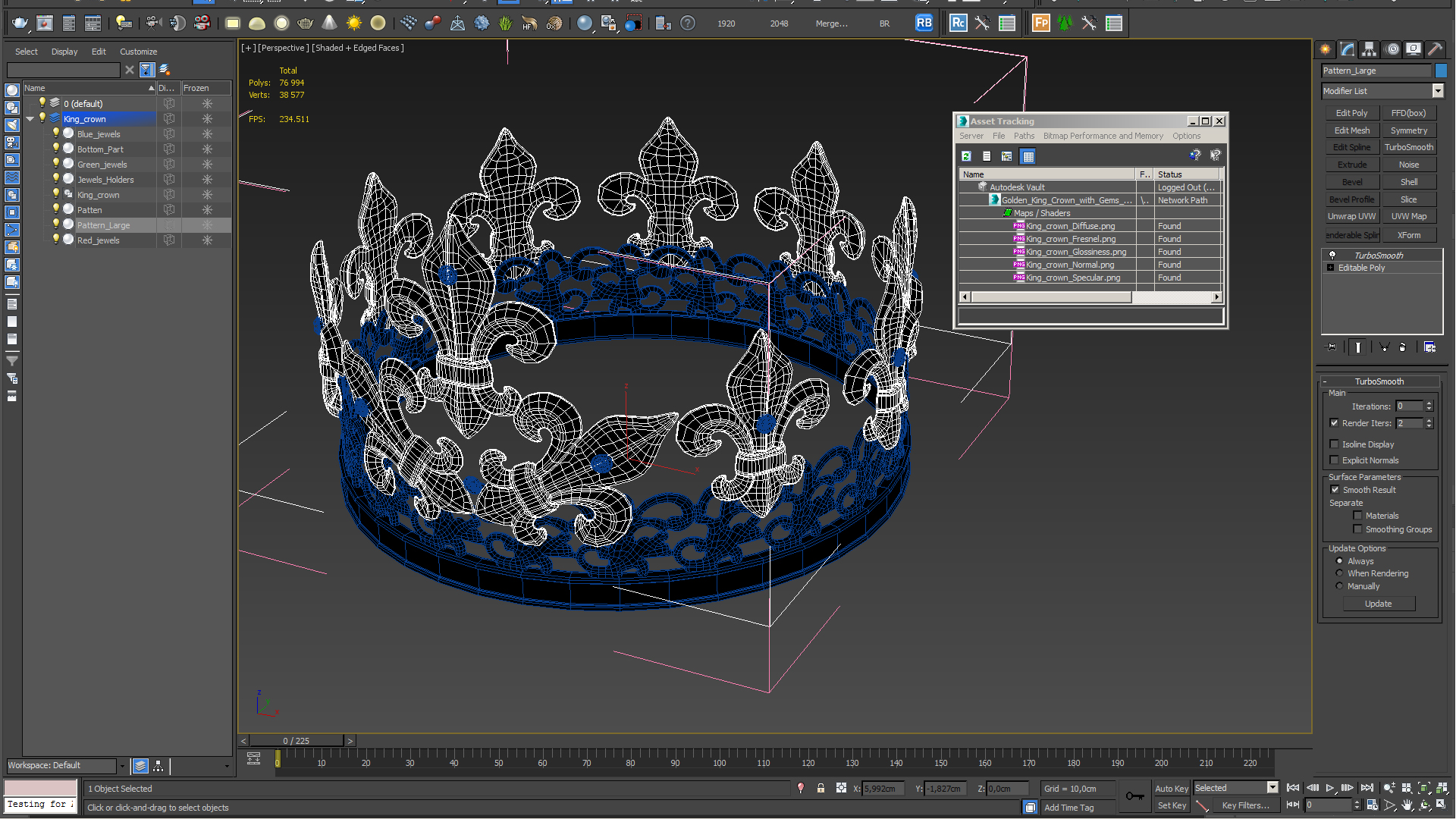The width and height of the screenshot is (1456, 819).
Task: Click the Pan View hand icon
Action: tap(1407, 805)
